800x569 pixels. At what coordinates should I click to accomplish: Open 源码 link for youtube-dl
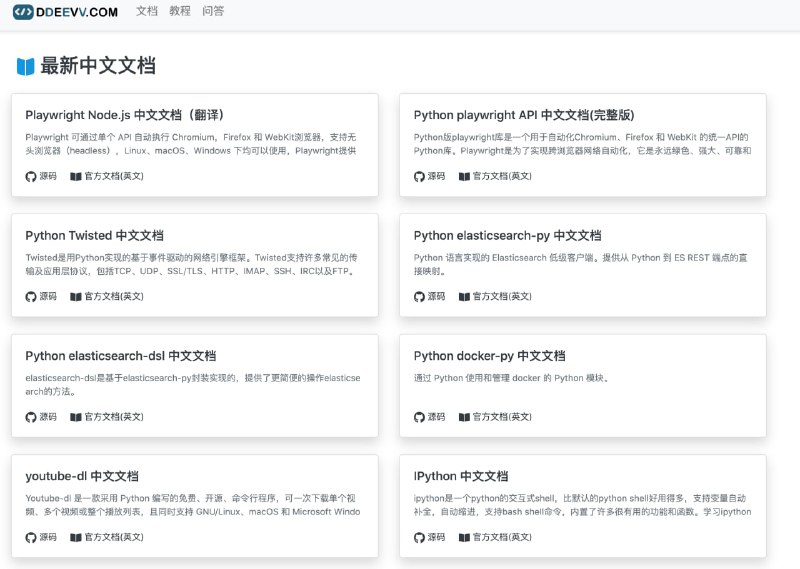point(48,537)
